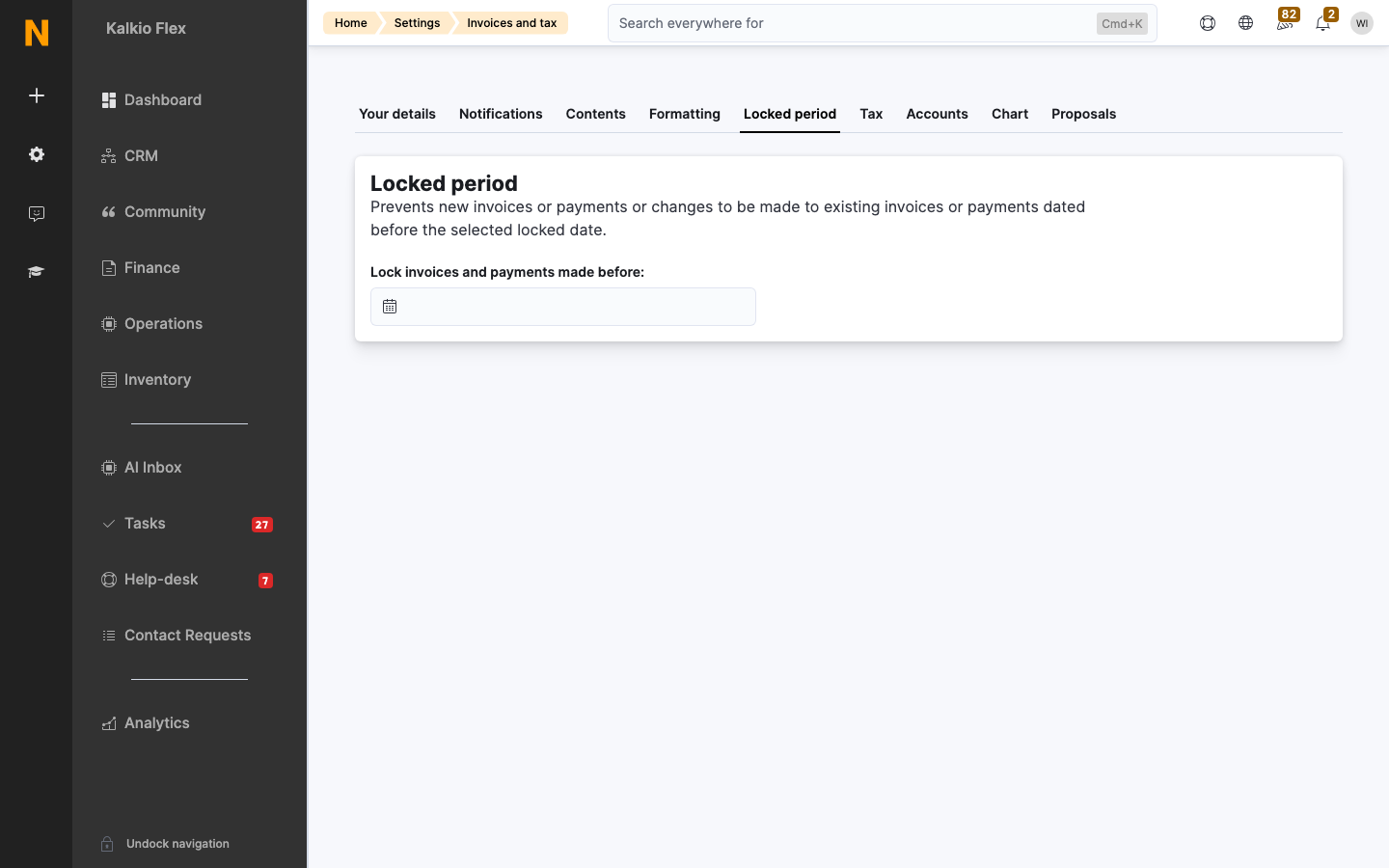The height and width of the screenshot is (868, 1389).
Task: Switch to the Your details tab
Action: pos(397,114)
